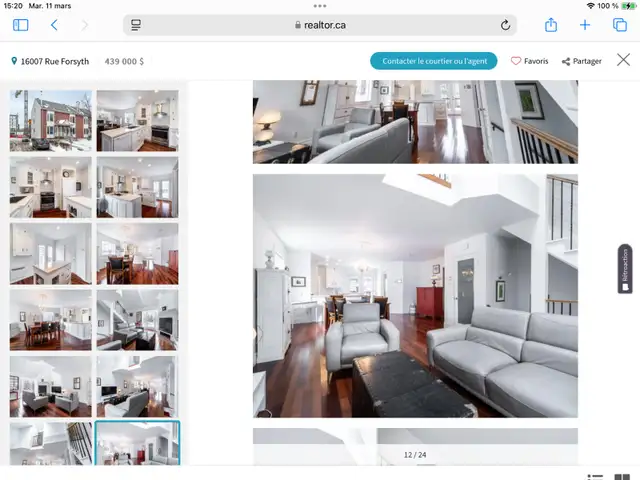Viewport: 640px width, 480px height.
Task: Toggle the Safari sidebar panel
Action: click(22, 25)
